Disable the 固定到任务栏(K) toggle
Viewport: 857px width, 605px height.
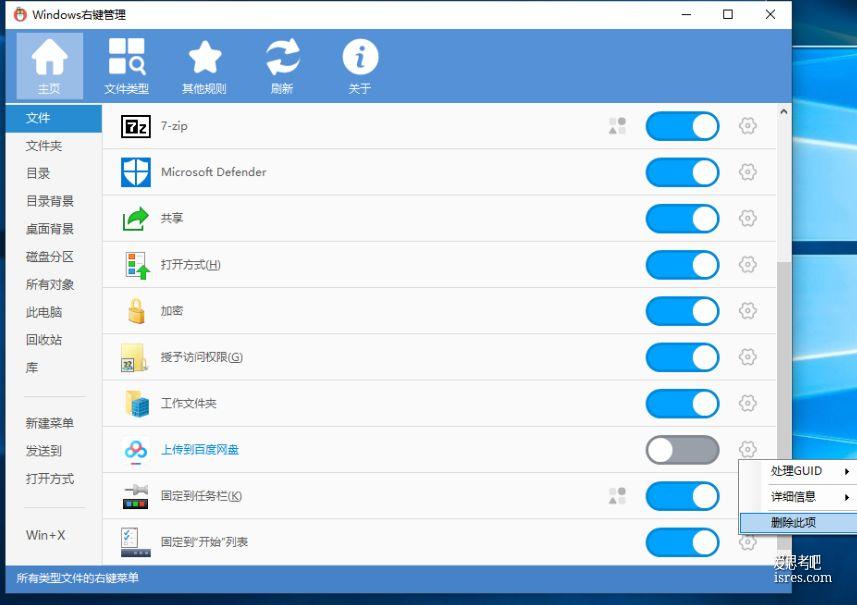pos(682,496)
